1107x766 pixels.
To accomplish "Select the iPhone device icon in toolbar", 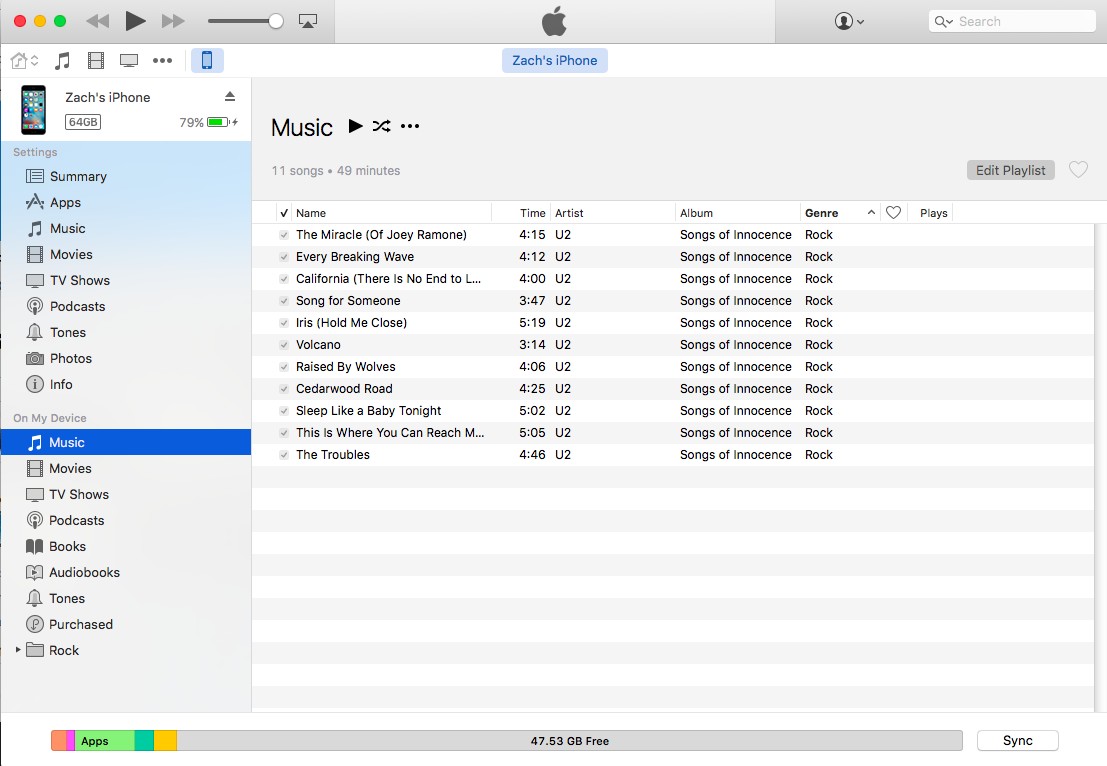I will [x=207, y=61].
